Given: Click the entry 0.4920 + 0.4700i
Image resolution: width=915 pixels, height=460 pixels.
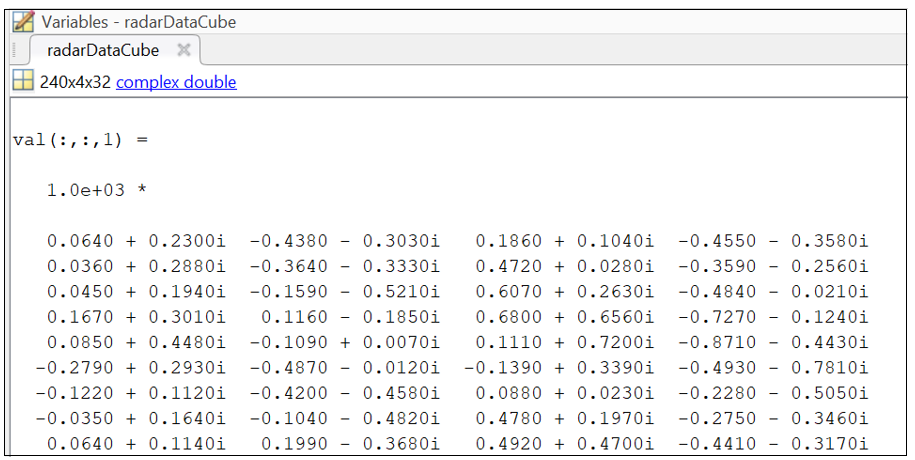Looking at the screenshot, I should point(564,444).
